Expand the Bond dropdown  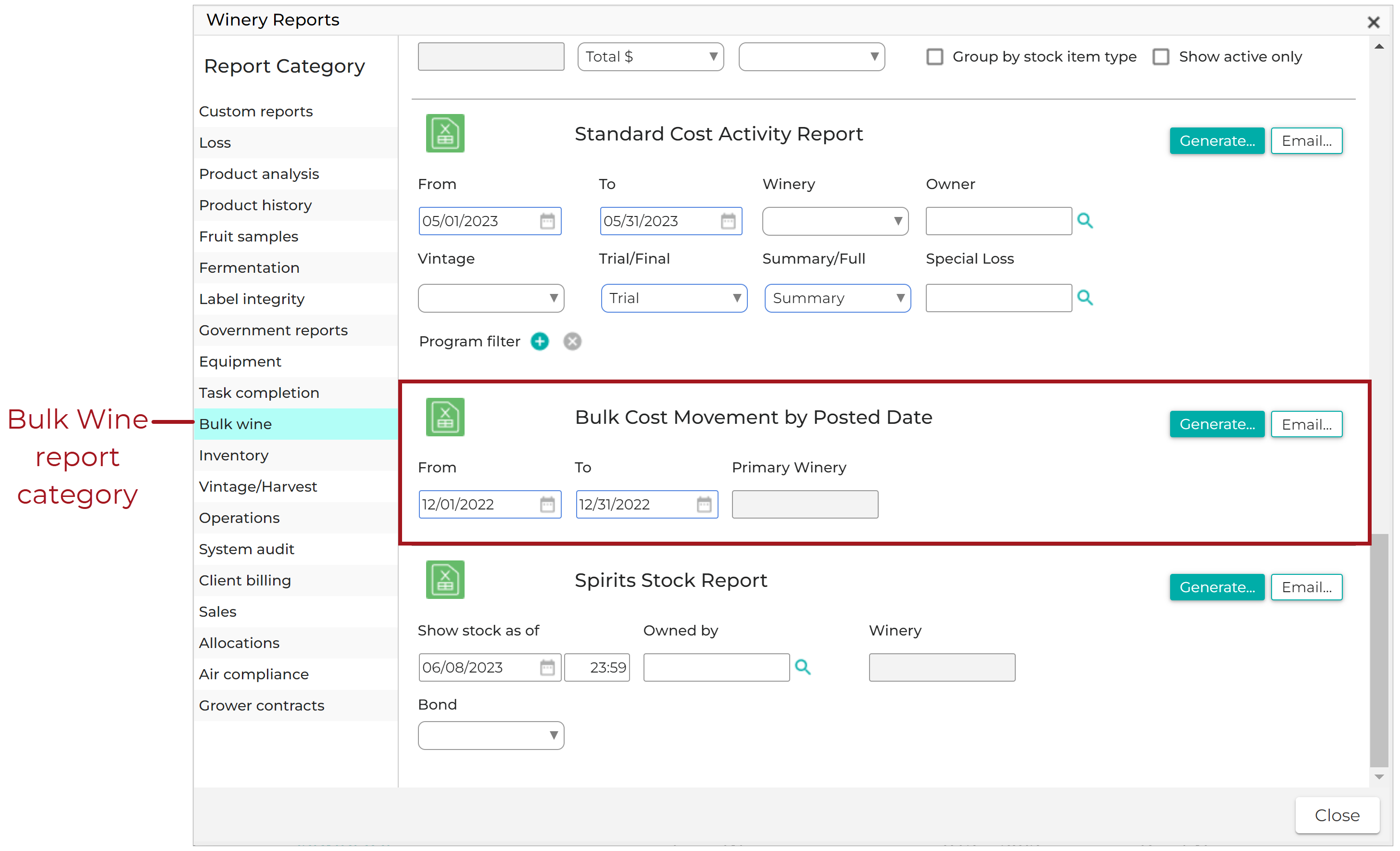point(491,736)
